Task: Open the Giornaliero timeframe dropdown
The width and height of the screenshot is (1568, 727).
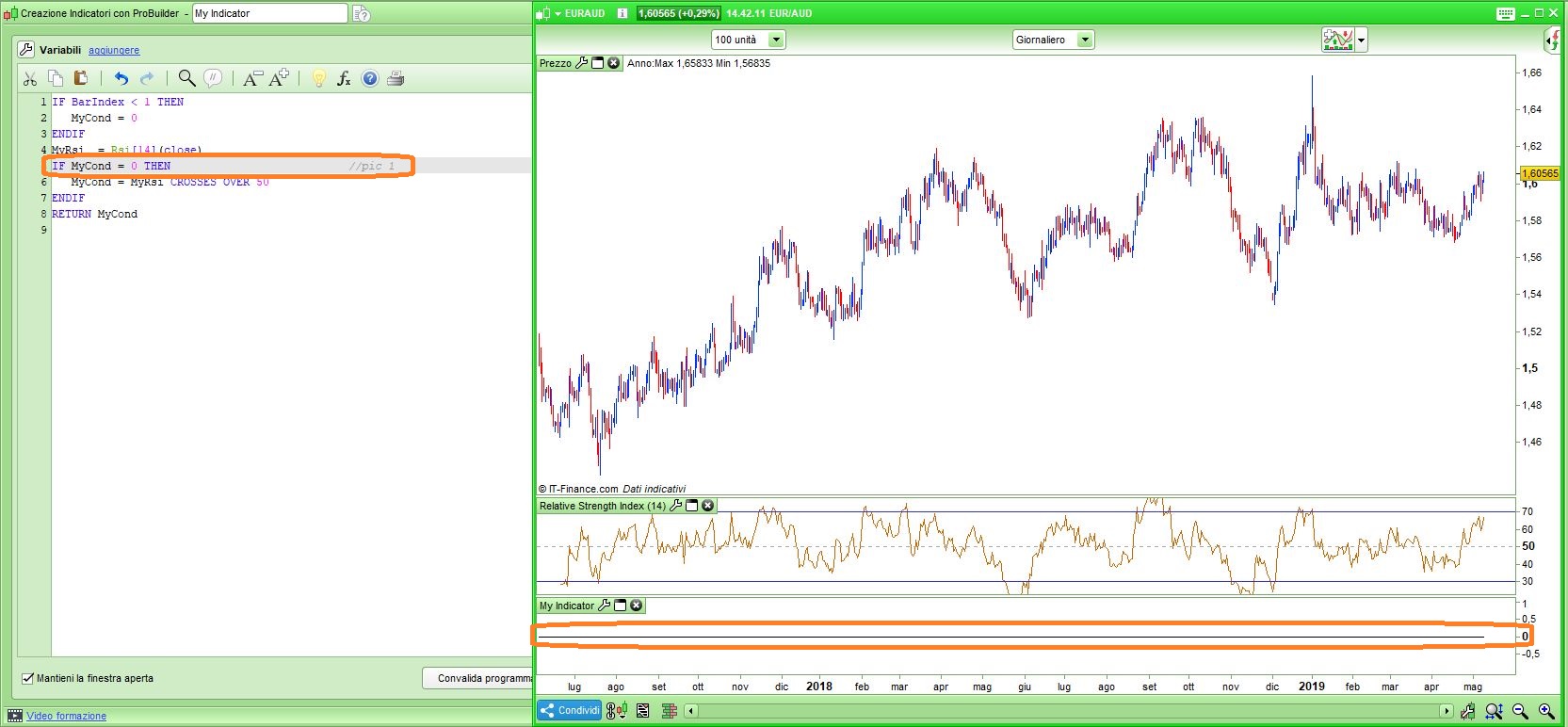Action: [1053, 40]
